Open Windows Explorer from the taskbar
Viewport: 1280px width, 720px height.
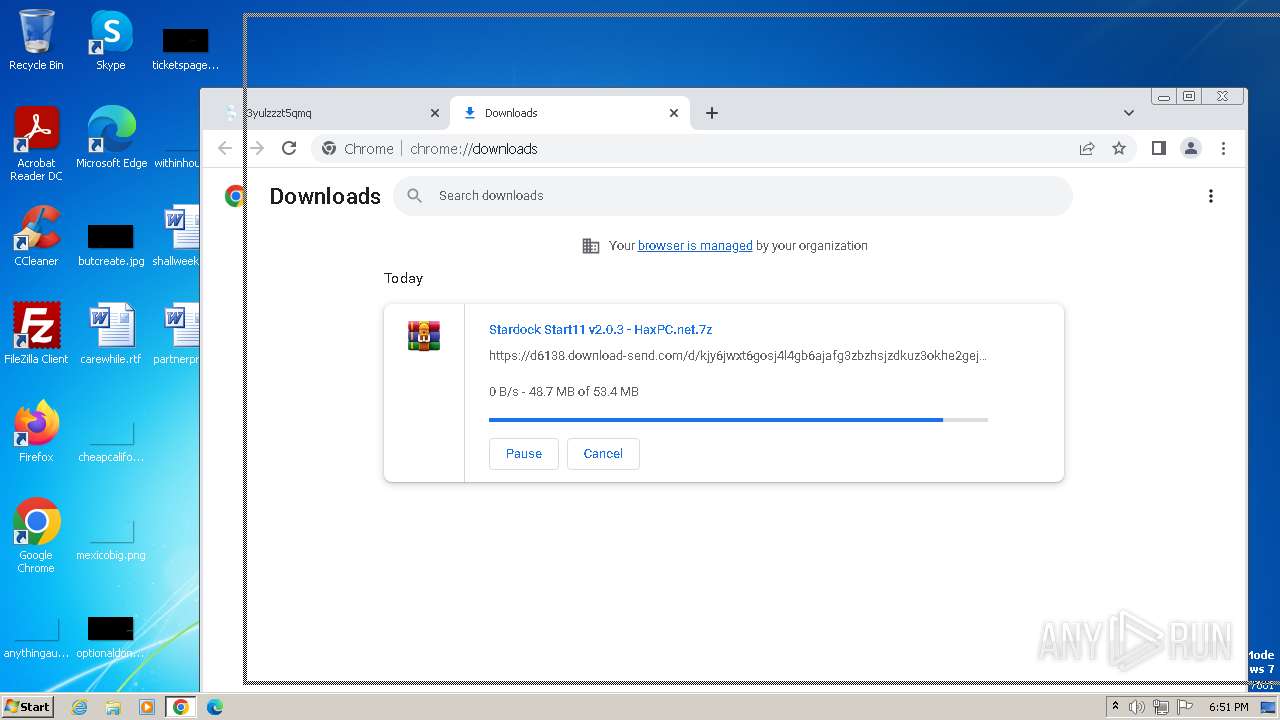click(x=113, y=707)
